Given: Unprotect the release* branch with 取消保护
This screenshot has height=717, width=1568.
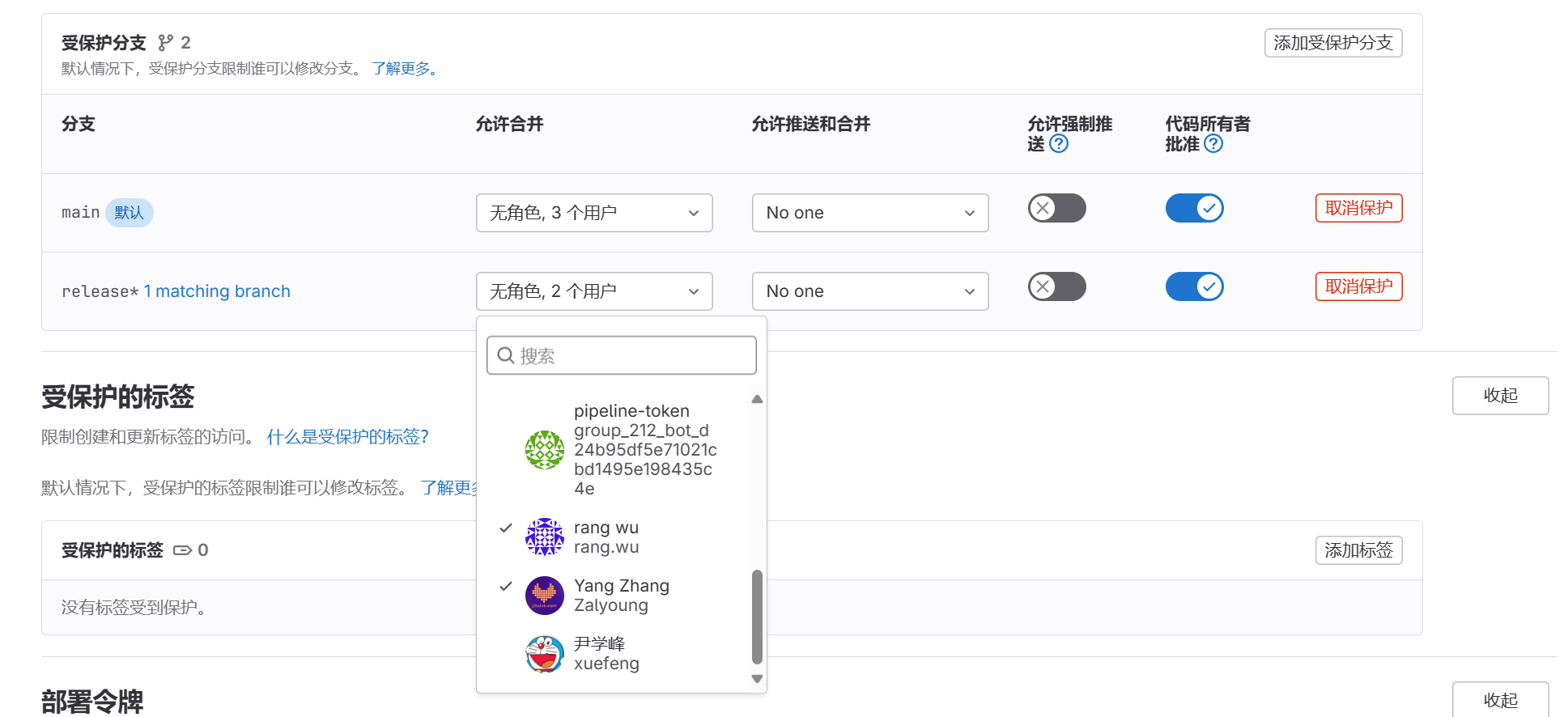Looking at the screenshot, I should coord(1358,286).
